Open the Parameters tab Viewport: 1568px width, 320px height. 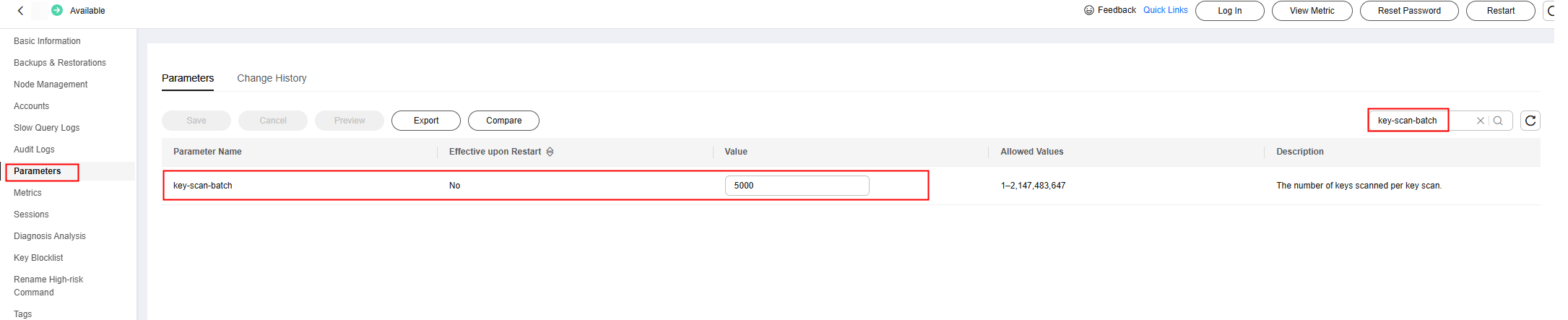[188, 78]
